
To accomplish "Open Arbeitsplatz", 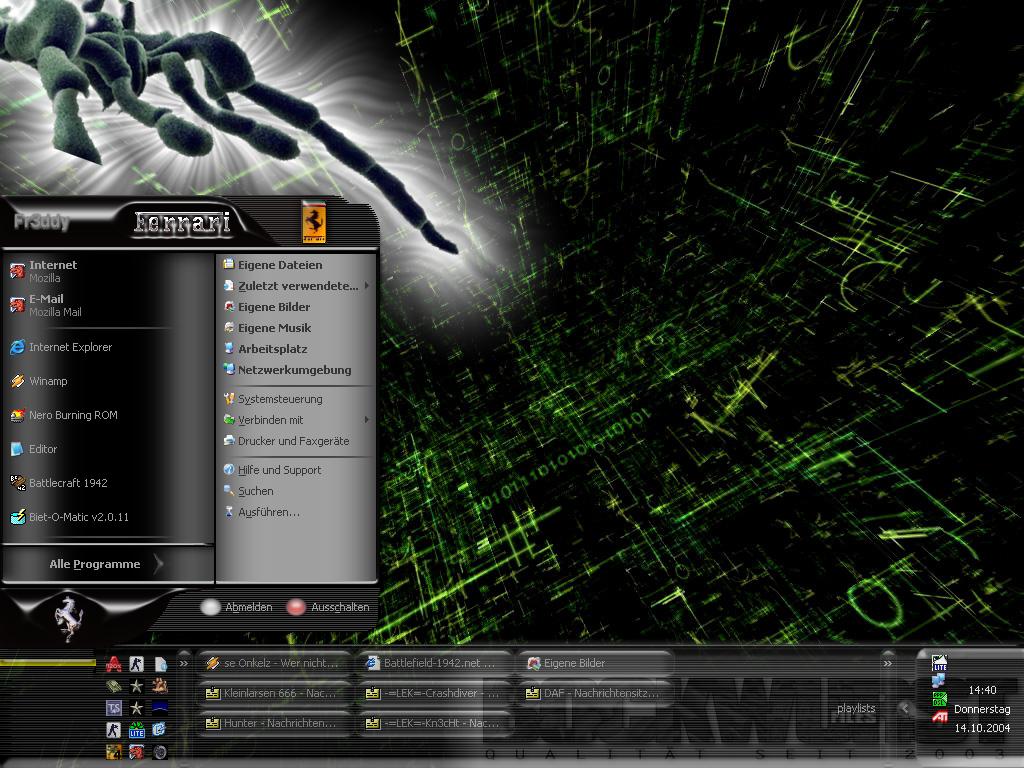I will (x=296, y=349).
